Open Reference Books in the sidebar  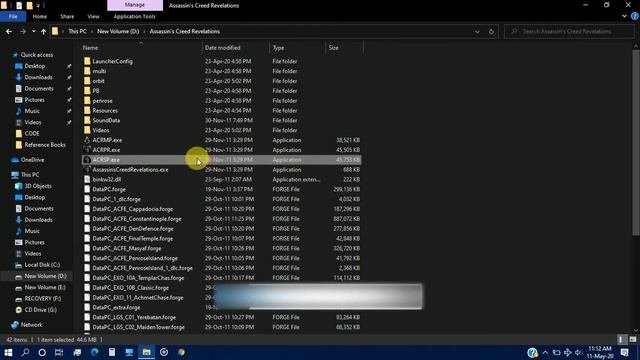pyautogui.click(x=44, y=144)
